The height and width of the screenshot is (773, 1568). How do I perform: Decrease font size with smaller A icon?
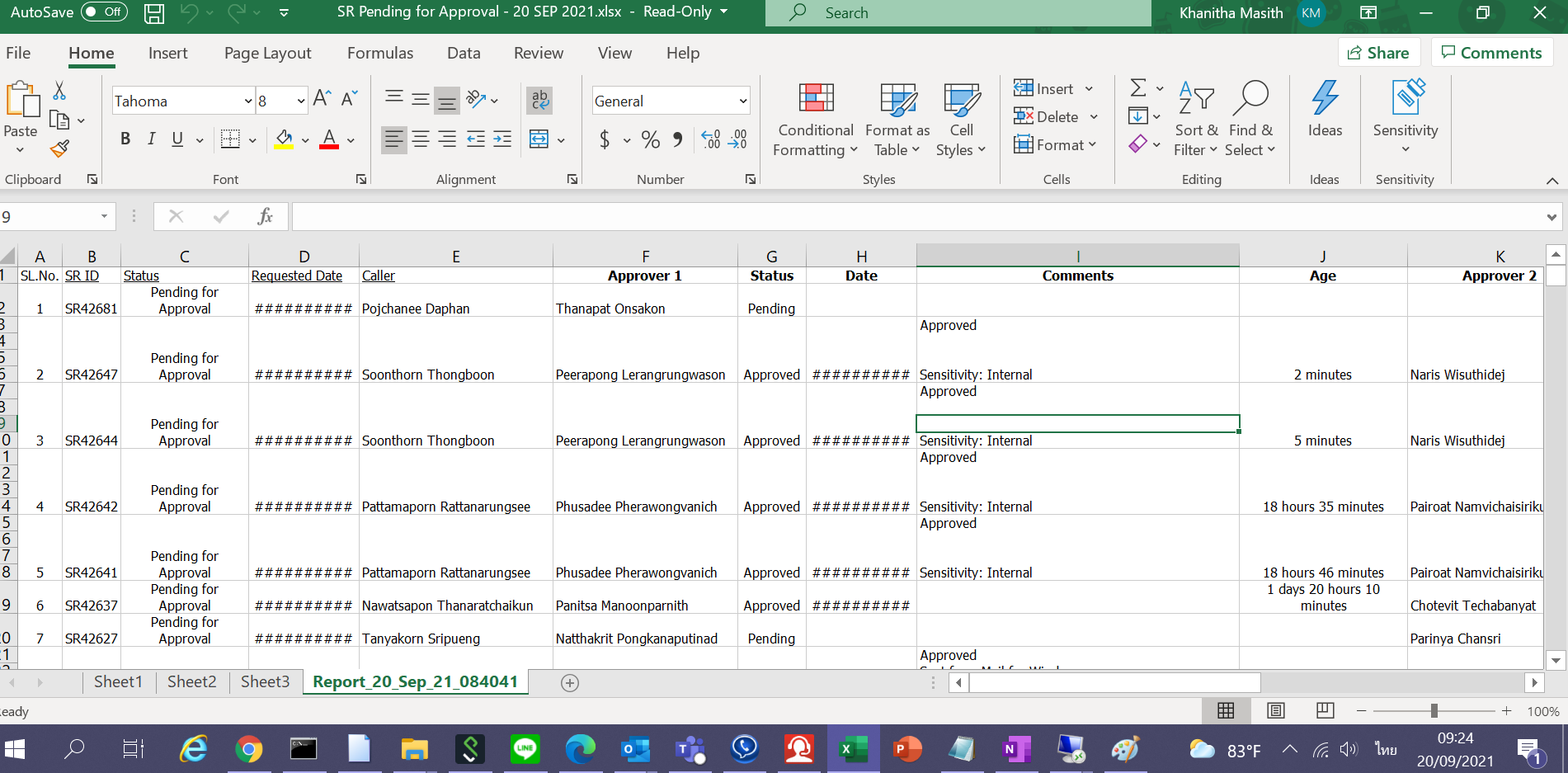350,100
